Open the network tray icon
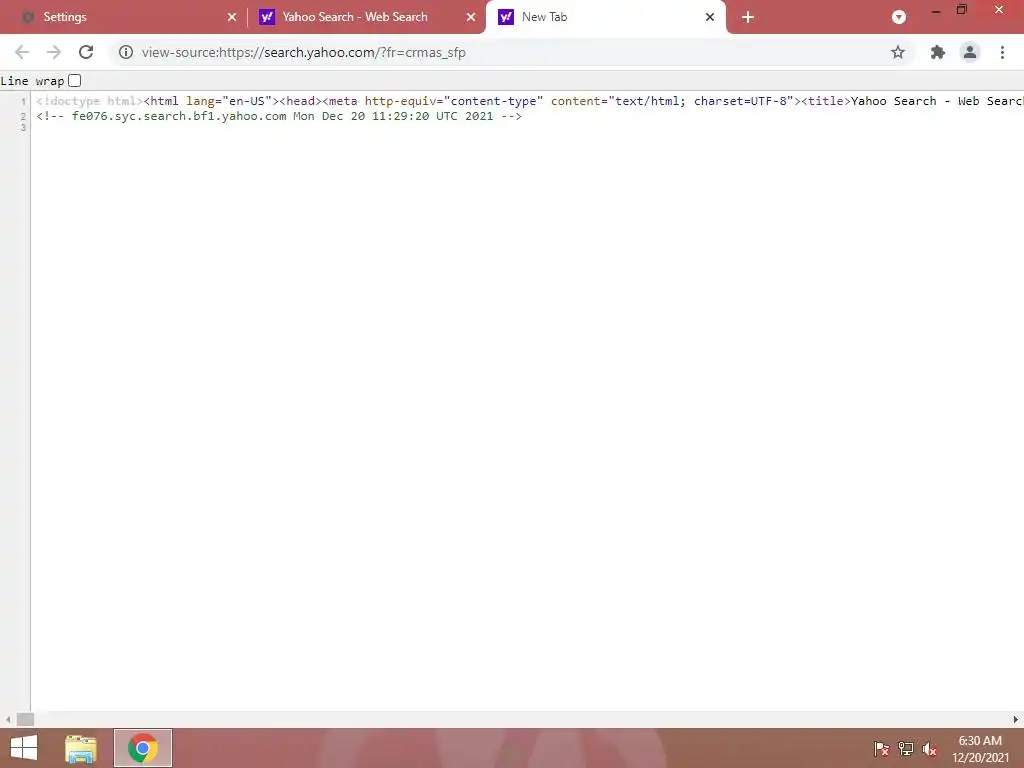This screenshot has width=1024, height=768. click(x=906, y=748)
